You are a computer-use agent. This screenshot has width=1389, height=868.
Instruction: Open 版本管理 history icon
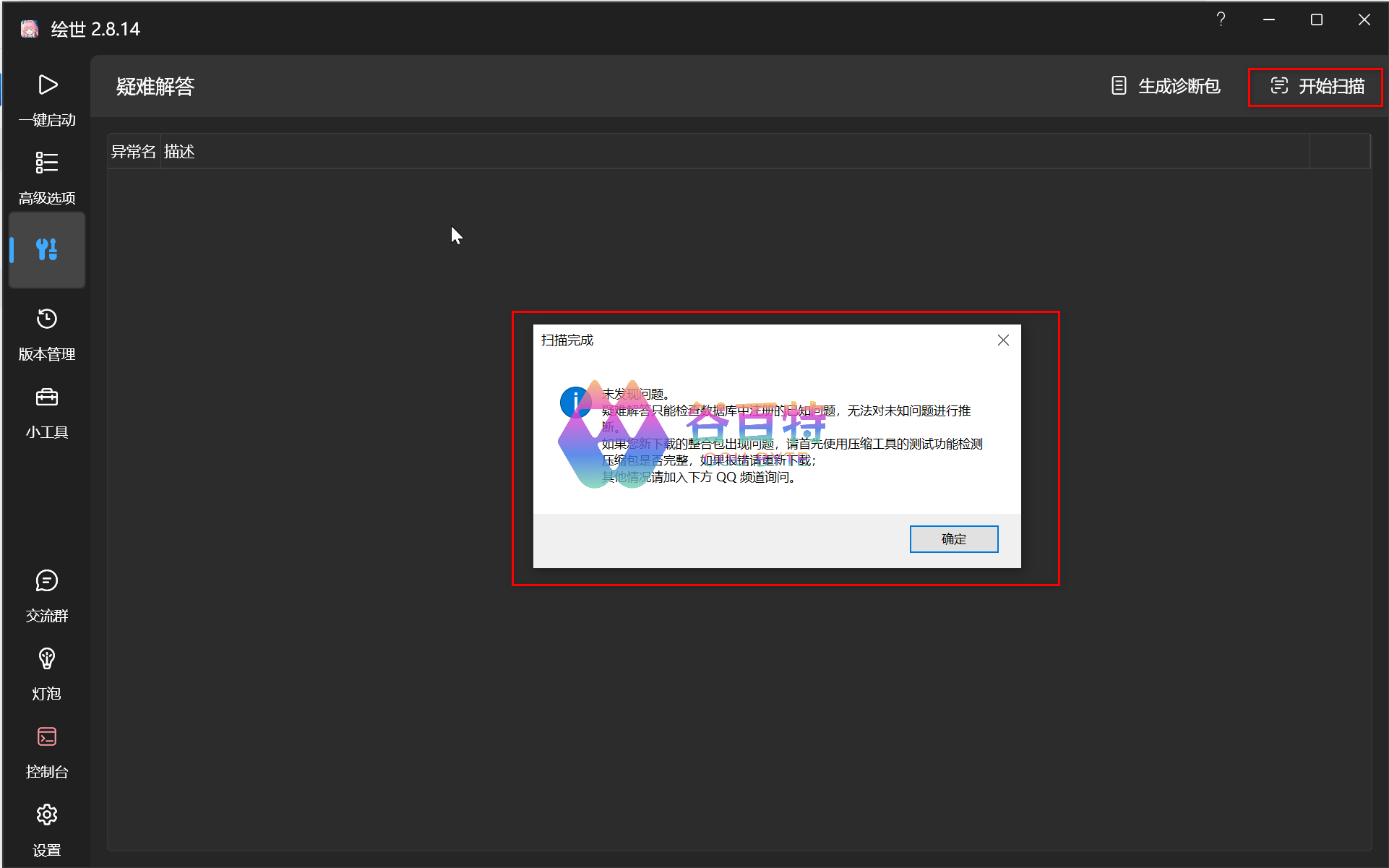[47, 319]
